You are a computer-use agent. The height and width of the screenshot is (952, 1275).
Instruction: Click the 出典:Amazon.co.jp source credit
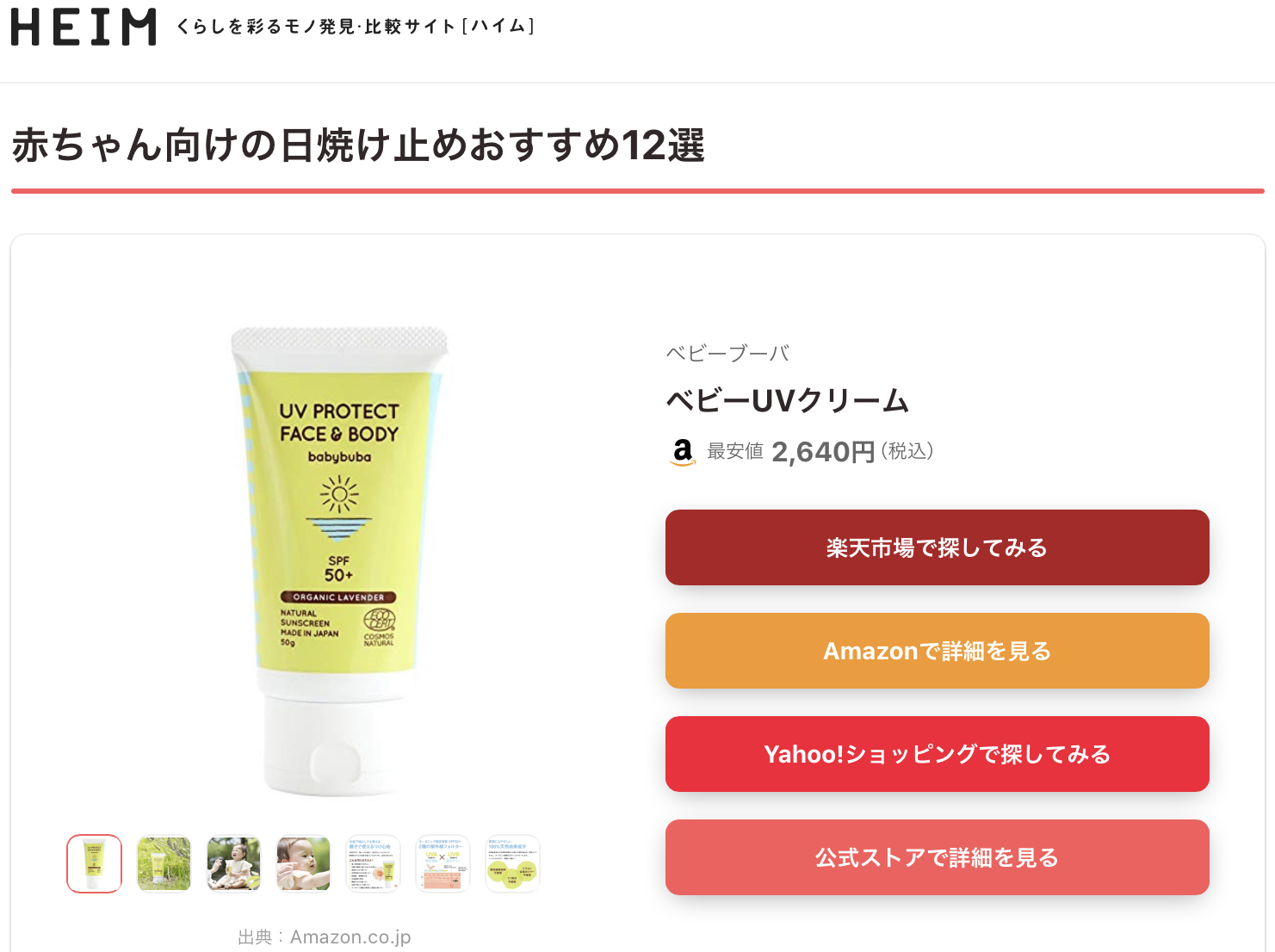[x=325, y=937]
